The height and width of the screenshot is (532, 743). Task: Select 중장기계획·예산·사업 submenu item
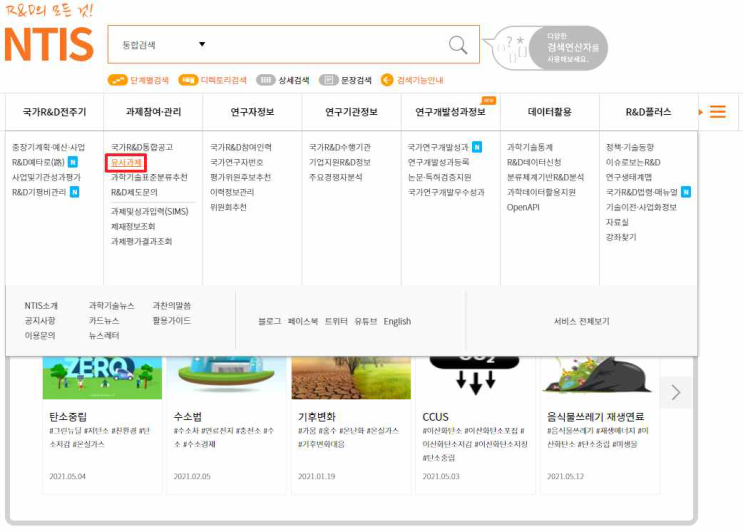[x=48, y=147]
